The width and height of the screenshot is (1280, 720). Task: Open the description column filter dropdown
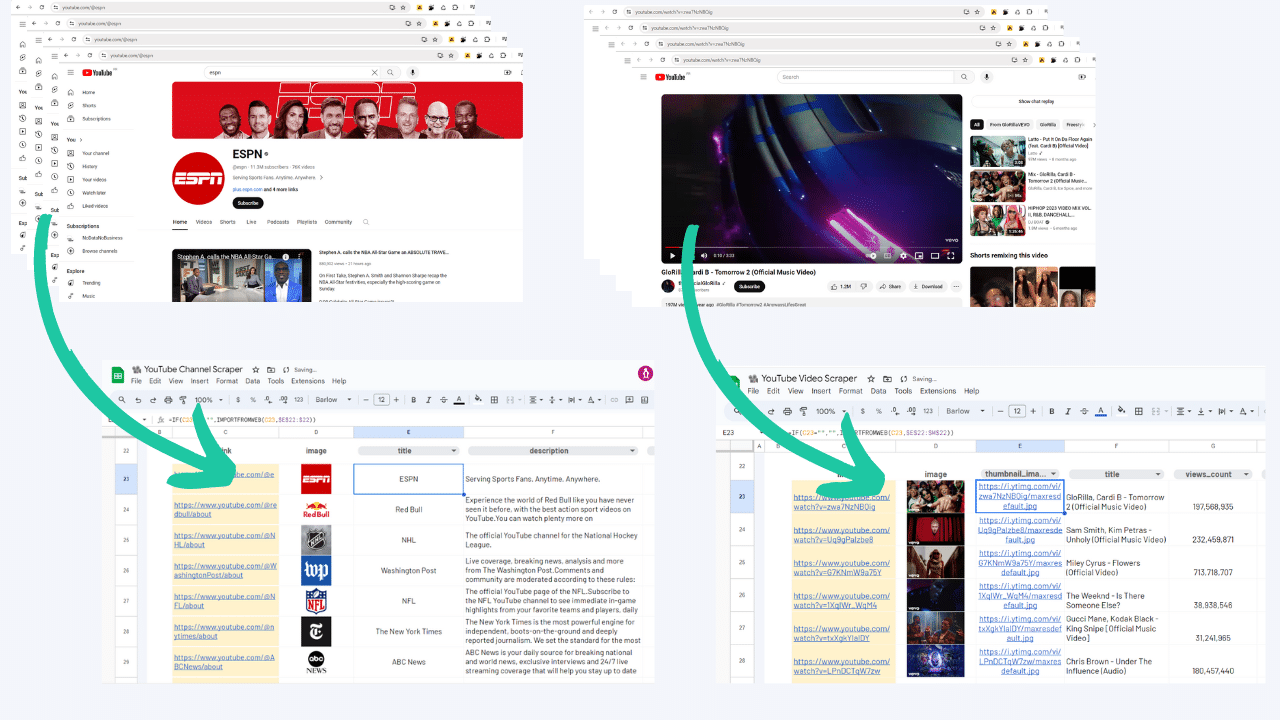point(632,451)
